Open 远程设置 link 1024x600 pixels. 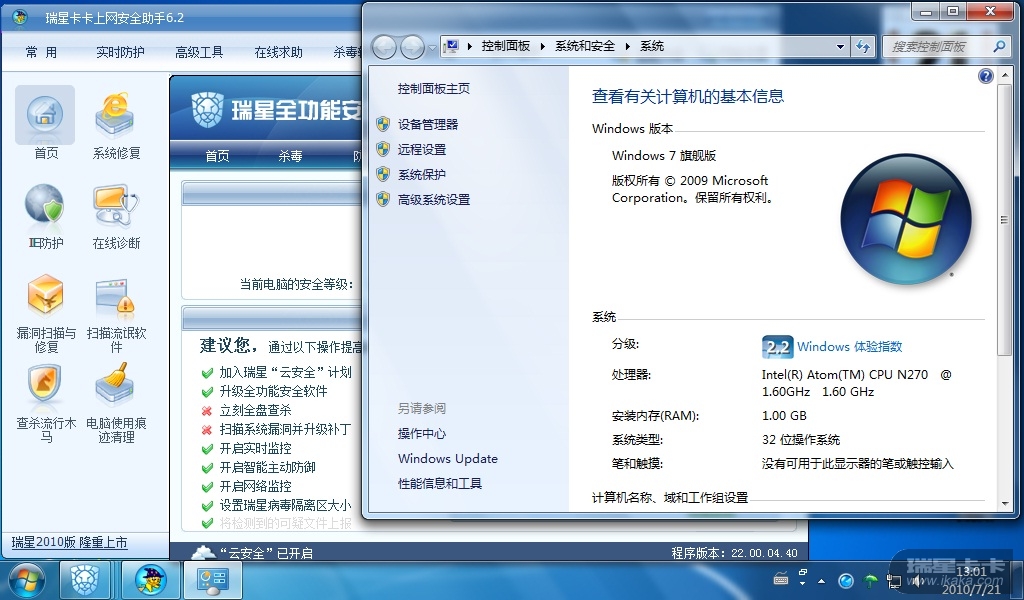(x=422, y=149)
